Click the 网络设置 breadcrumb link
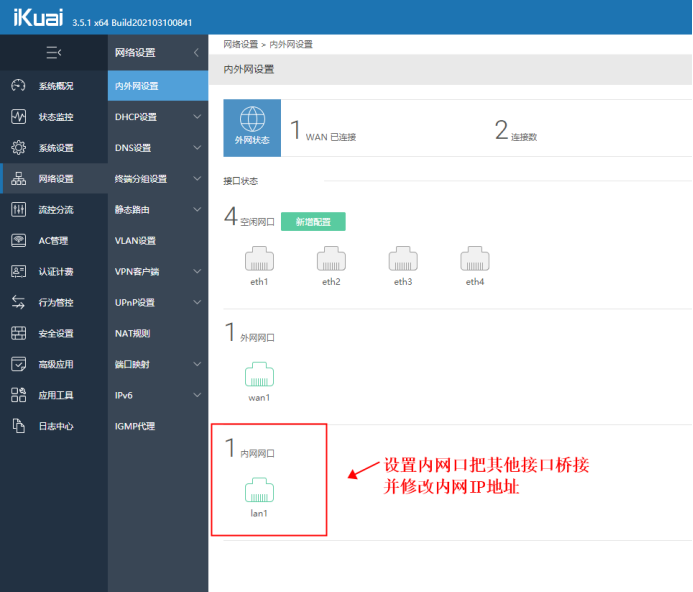 [x=239, y=45]
